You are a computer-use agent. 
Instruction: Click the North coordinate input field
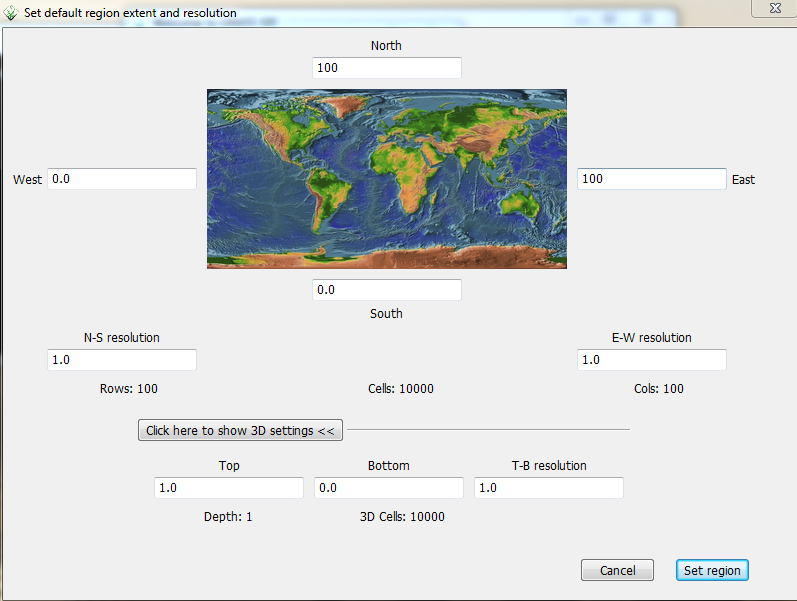tap(386, 68)
